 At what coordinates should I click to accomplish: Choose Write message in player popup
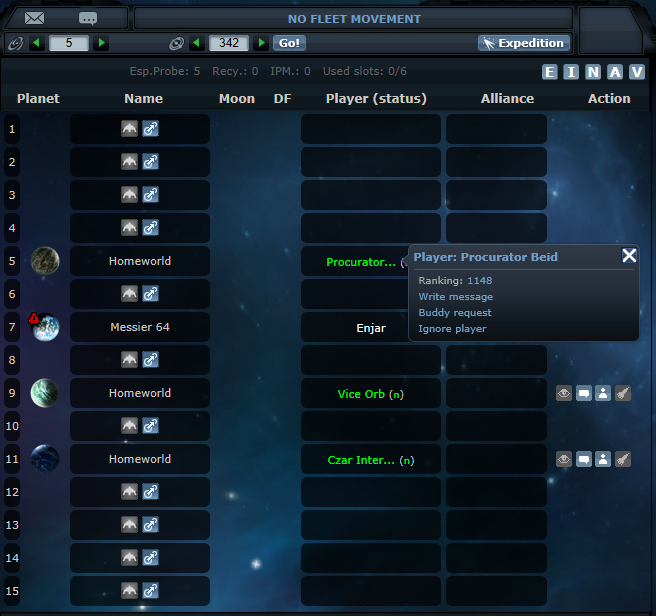point(456,297)
